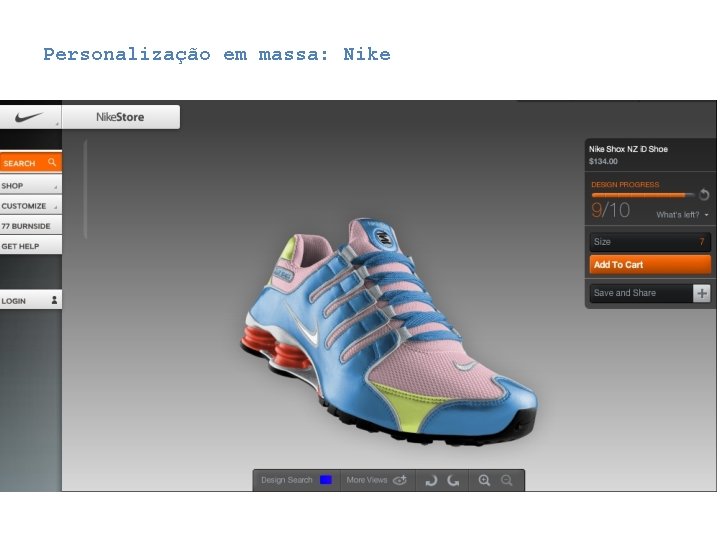Image resolution: width=720 pixels, height=540 pixels.
Task: Click the blue Design Search swatch
Action: 326,480
